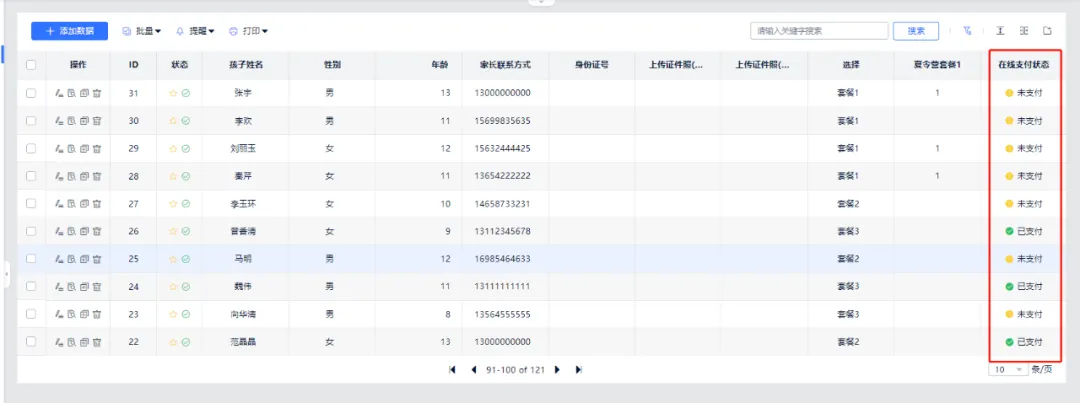Viewport: 1080px width, 403px height.
Task: Toggle the select-all checkbox in table header
Action: [31, 65]
